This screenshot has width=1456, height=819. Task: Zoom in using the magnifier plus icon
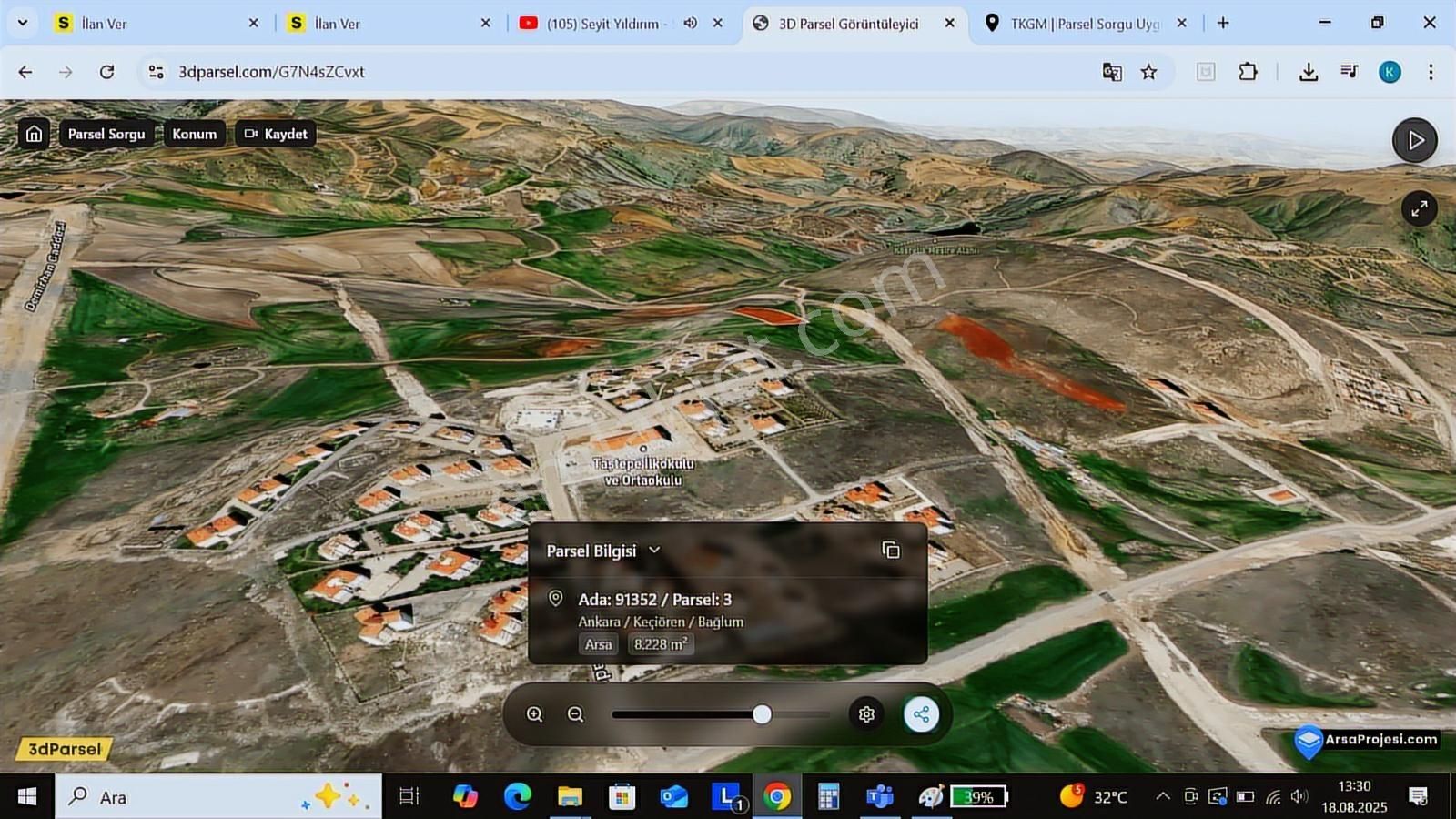(535, 714)
